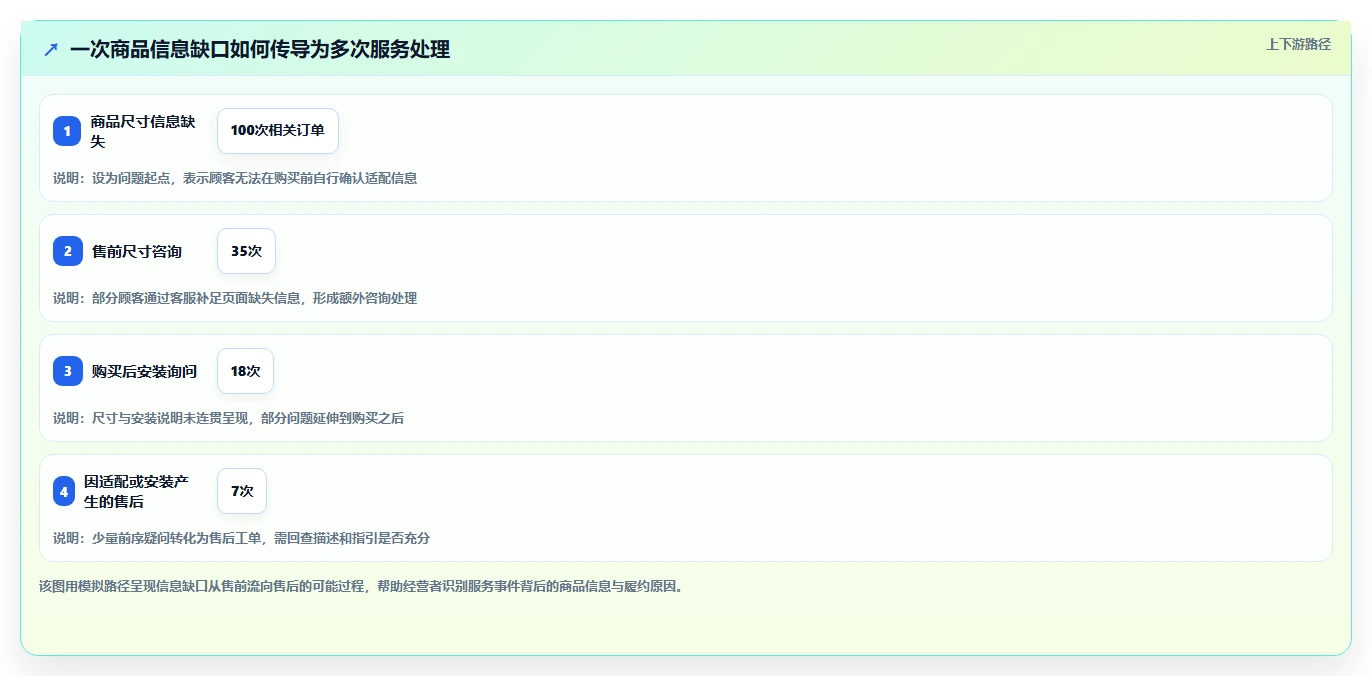Click the 售前尺寸咨询 step label

pos(137,251)
